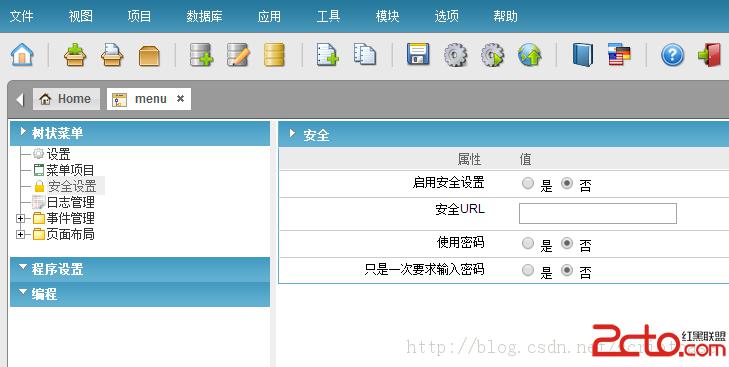Click the language flags icon
Image resolution: width=729 pixels, height=367 pixels.
point(619,55)
